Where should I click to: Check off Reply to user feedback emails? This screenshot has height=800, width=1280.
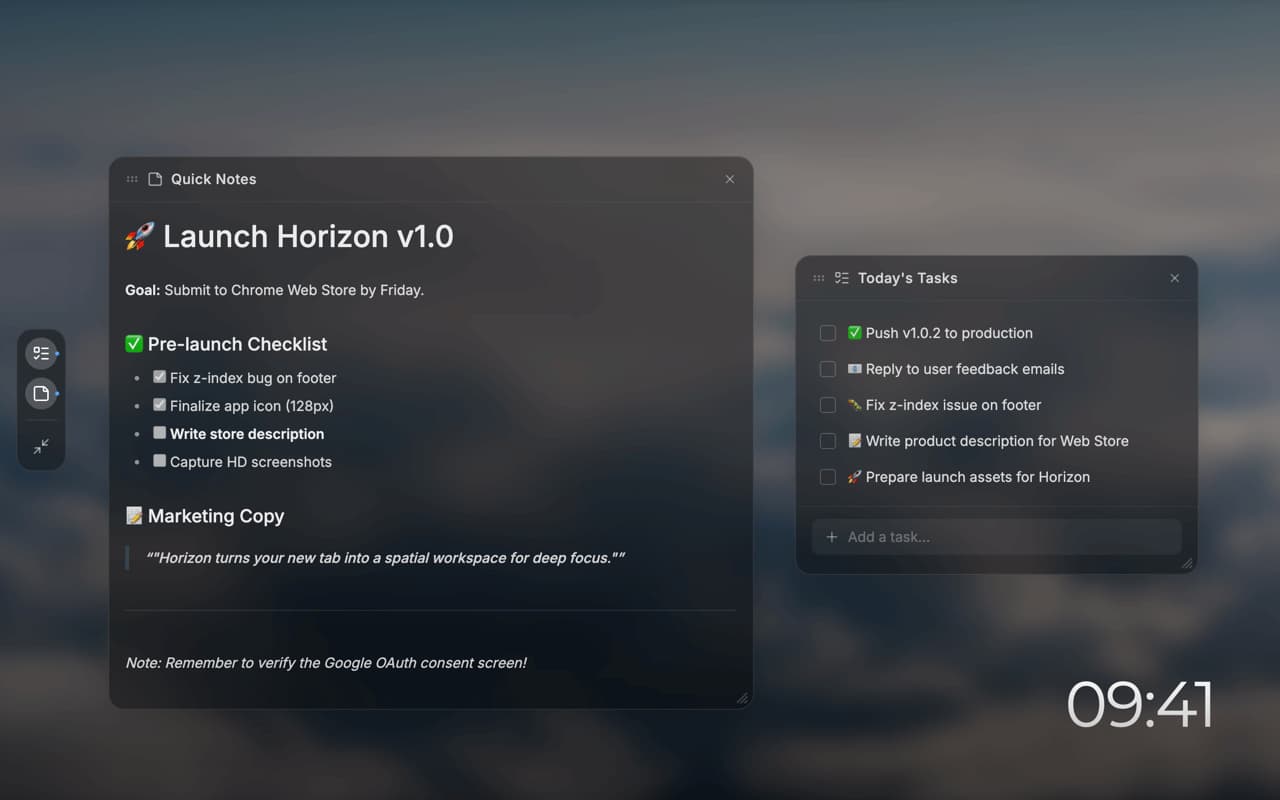828,369
